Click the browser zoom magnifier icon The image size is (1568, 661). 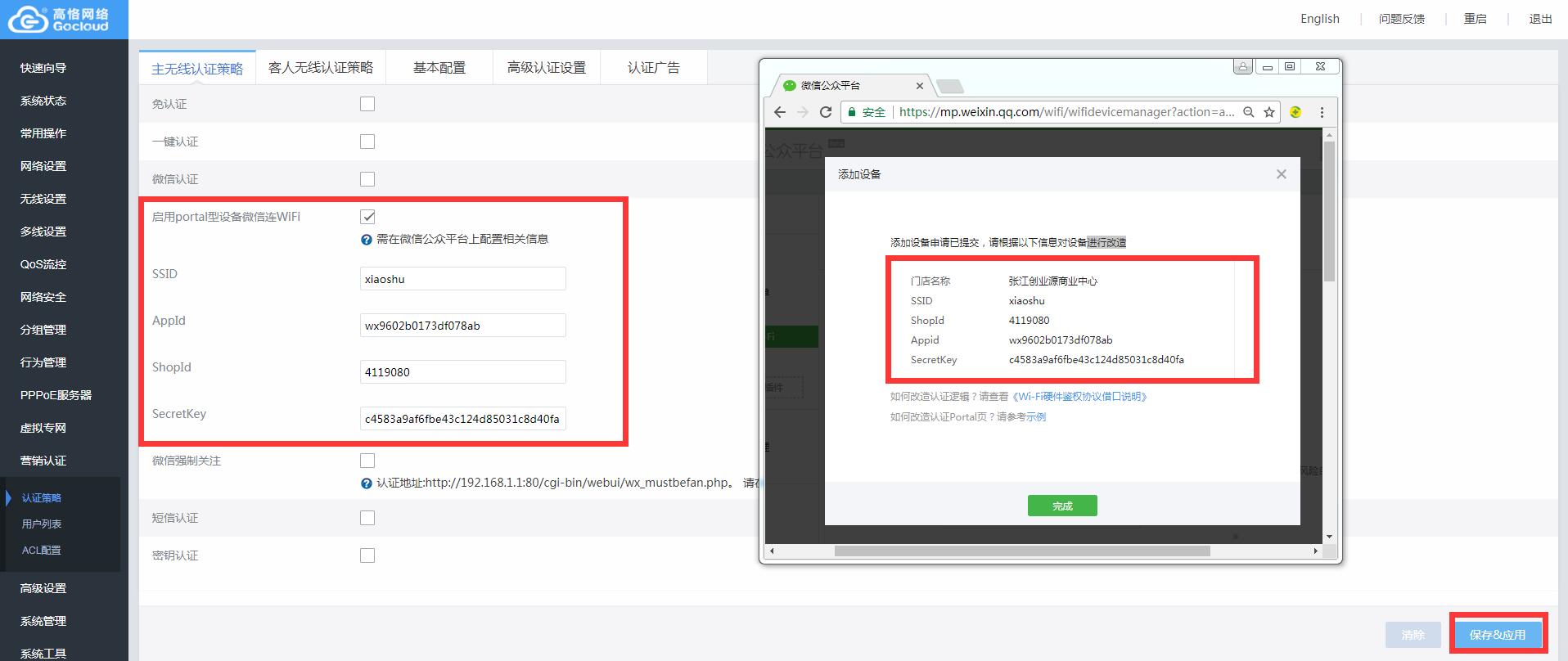click(x=1249, y=112)
